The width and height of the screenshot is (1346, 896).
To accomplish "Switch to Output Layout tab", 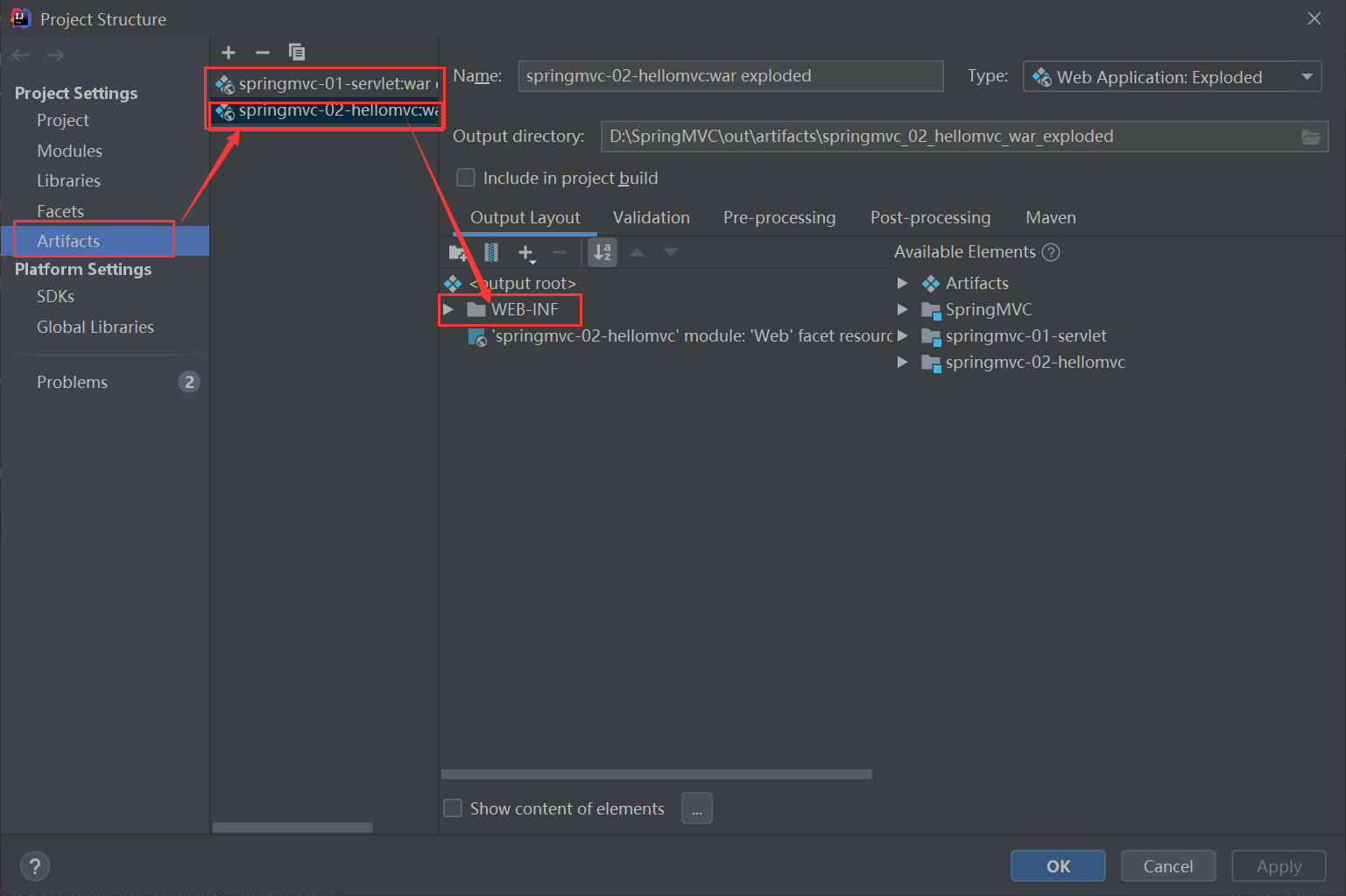I will [525, 217].
